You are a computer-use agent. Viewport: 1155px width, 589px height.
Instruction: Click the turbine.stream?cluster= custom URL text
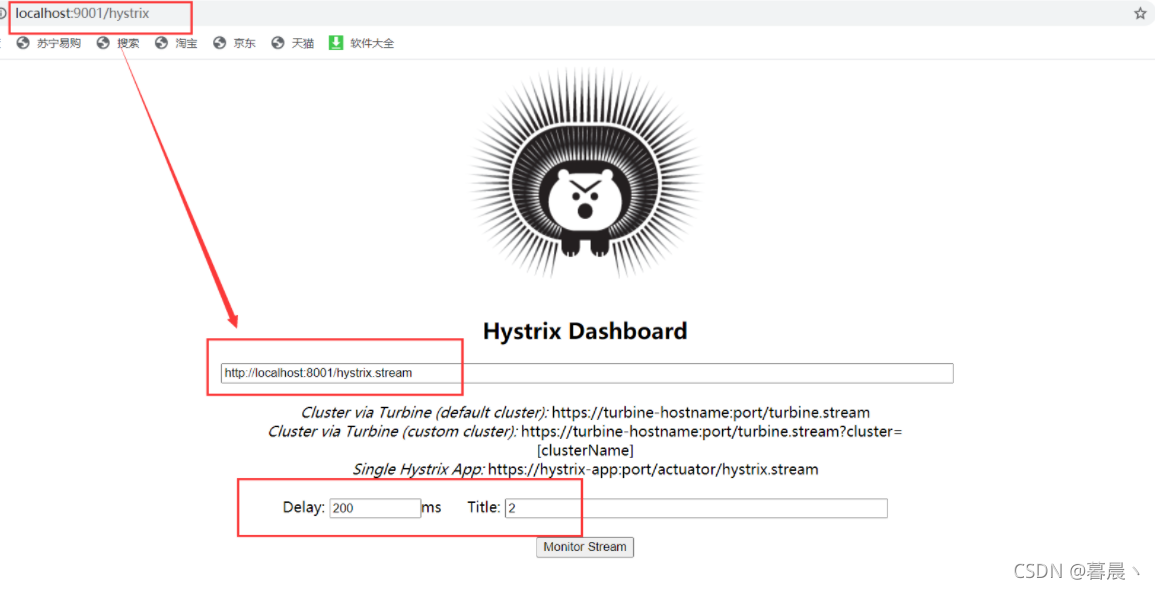[x=711, y=440]
